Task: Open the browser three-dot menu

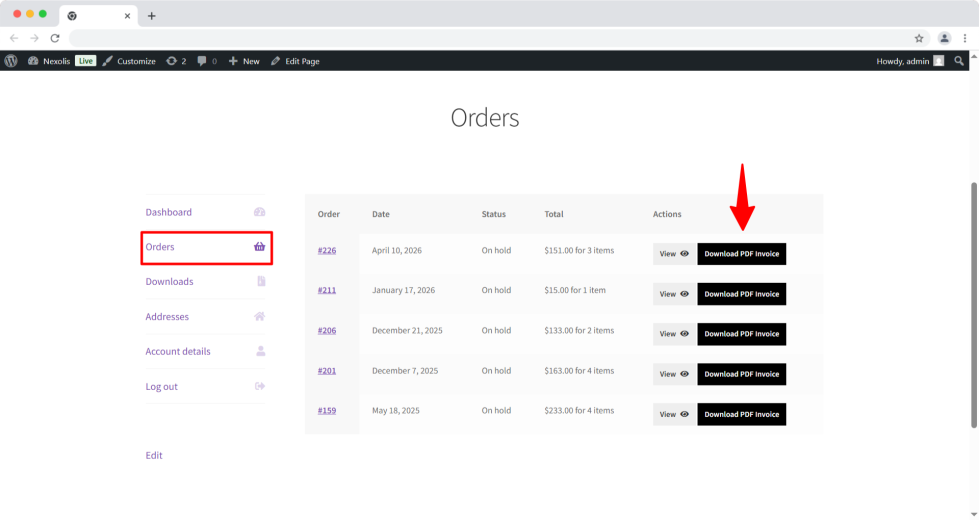Action: pyautogui.click(x=965, y=38)
